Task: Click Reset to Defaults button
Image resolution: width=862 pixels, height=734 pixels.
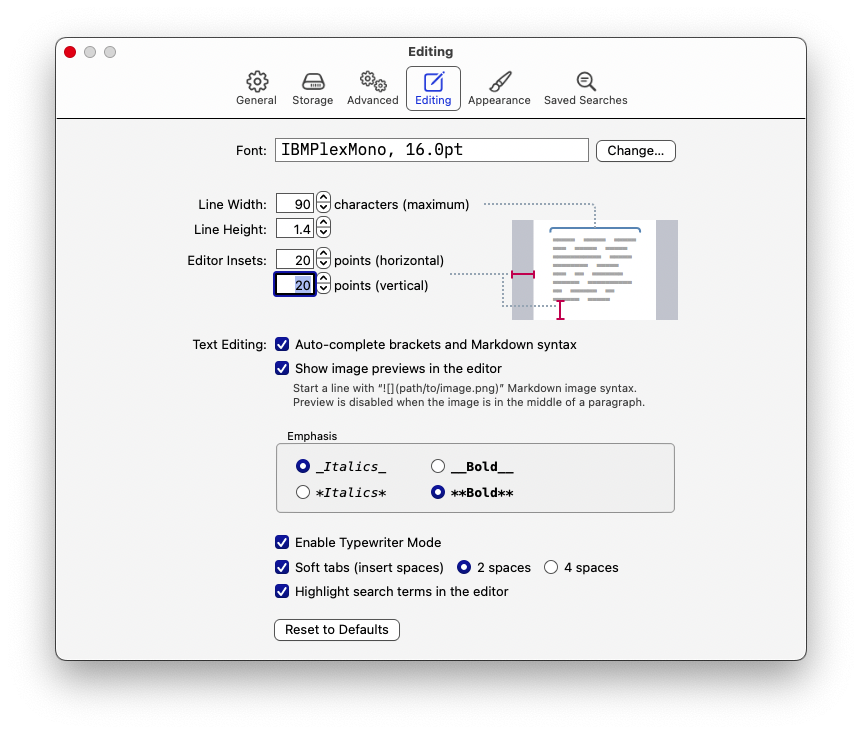Action: 337,630
